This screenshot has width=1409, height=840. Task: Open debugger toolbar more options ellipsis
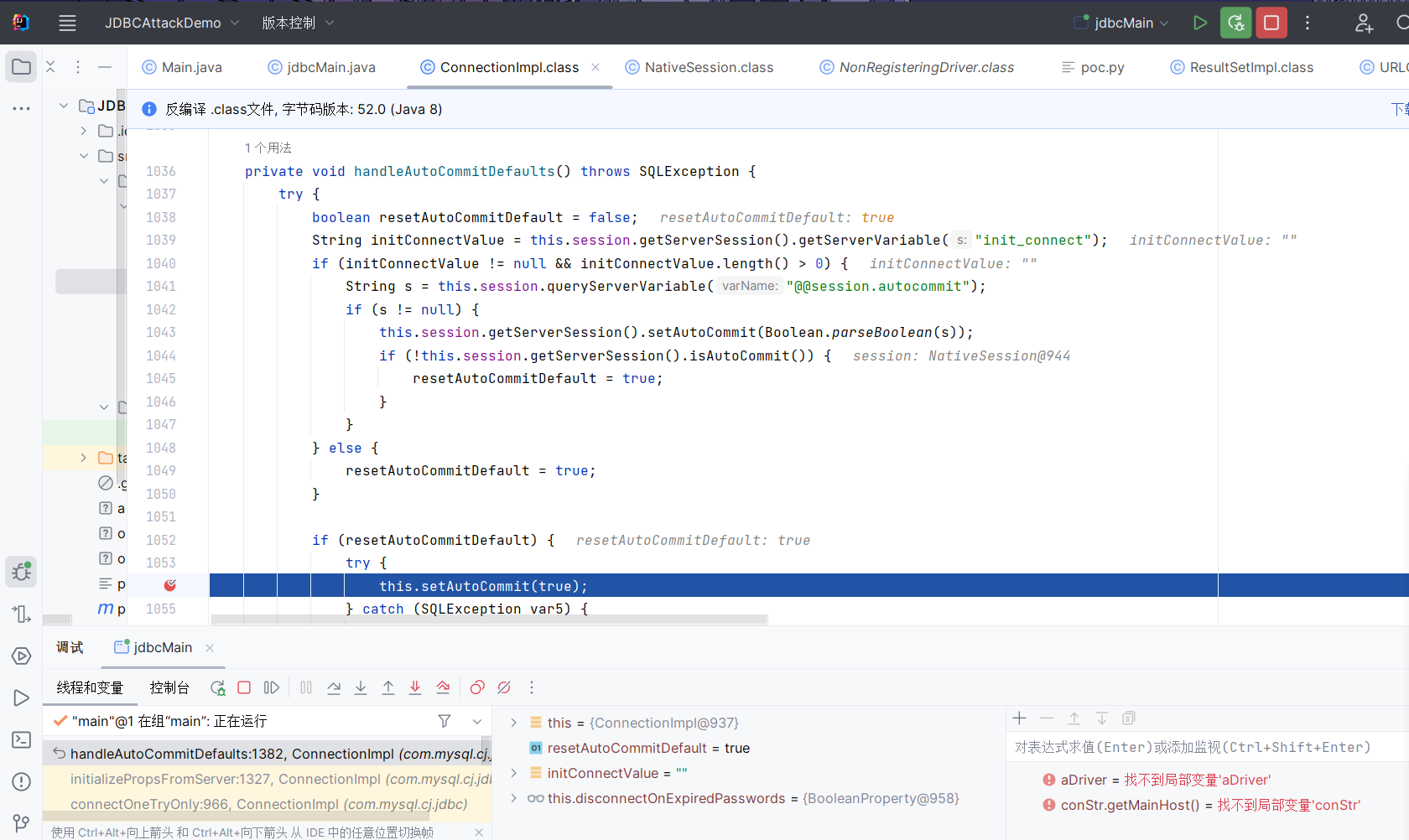pyautogui.click(x=532, y=687)
